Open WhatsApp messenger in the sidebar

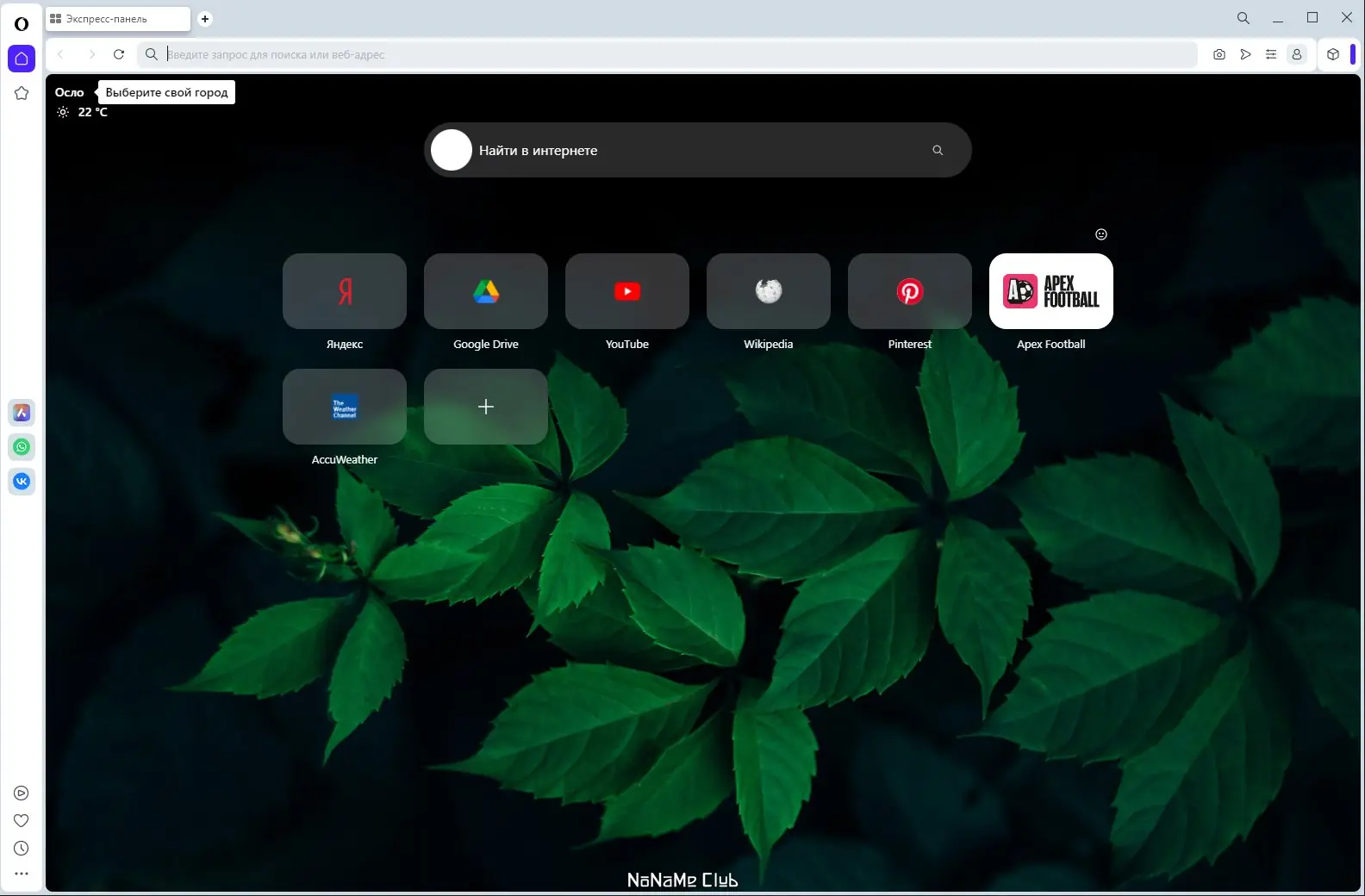click(x=22, y=446)
